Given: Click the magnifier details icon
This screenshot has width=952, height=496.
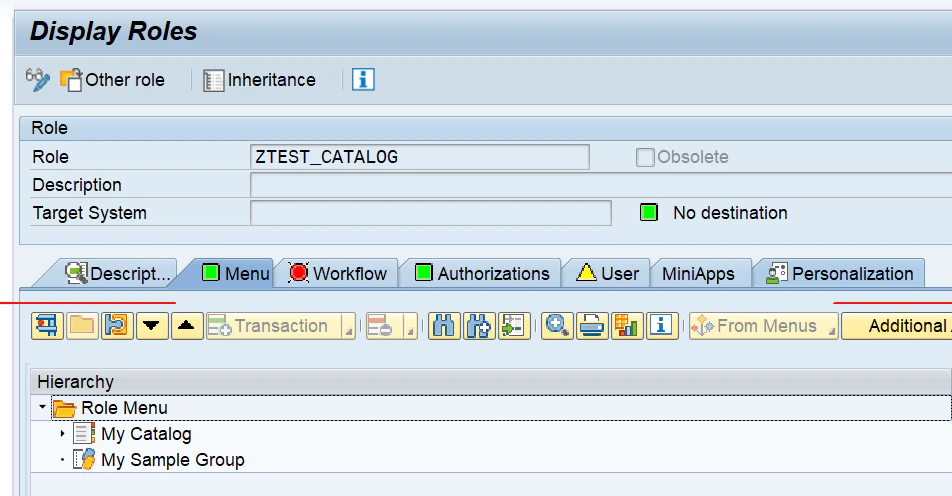Looking at the screenshot, I should tap(557, 326).
